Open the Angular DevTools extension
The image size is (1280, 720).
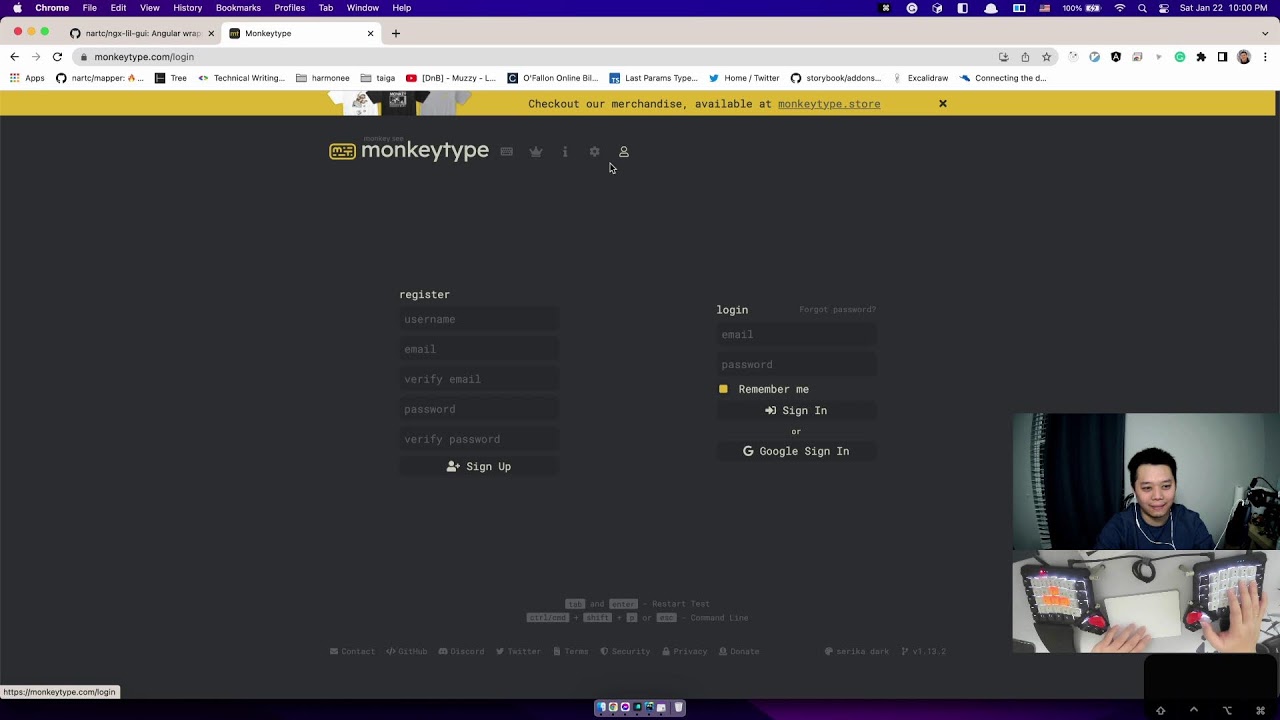(x=1116, y=57)
